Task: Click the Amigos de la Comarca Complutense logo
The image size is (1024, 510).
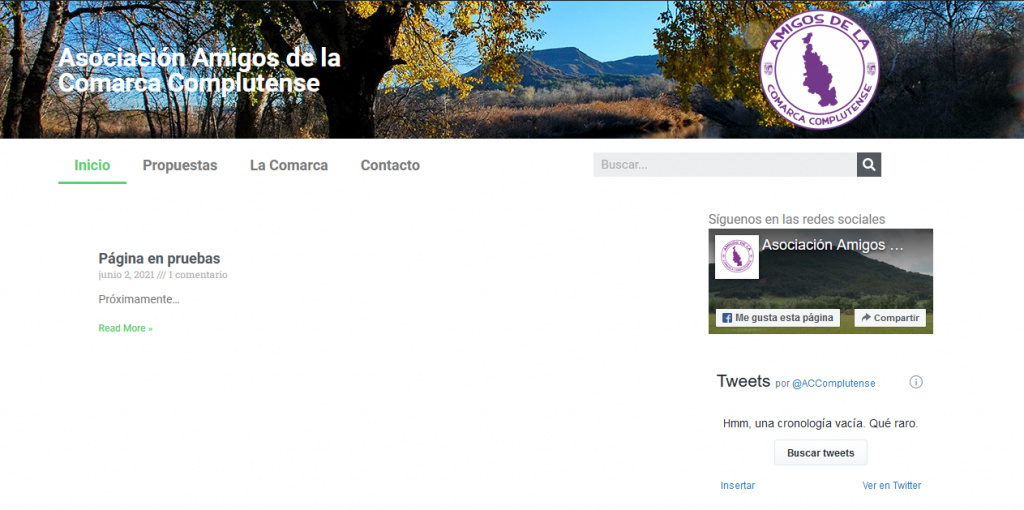Action: [x=818, y=69]
